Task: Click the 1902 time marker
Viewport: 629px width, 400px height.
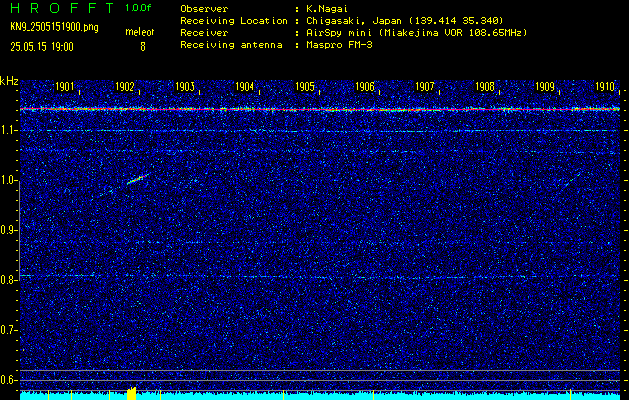Action: [124, 87]
